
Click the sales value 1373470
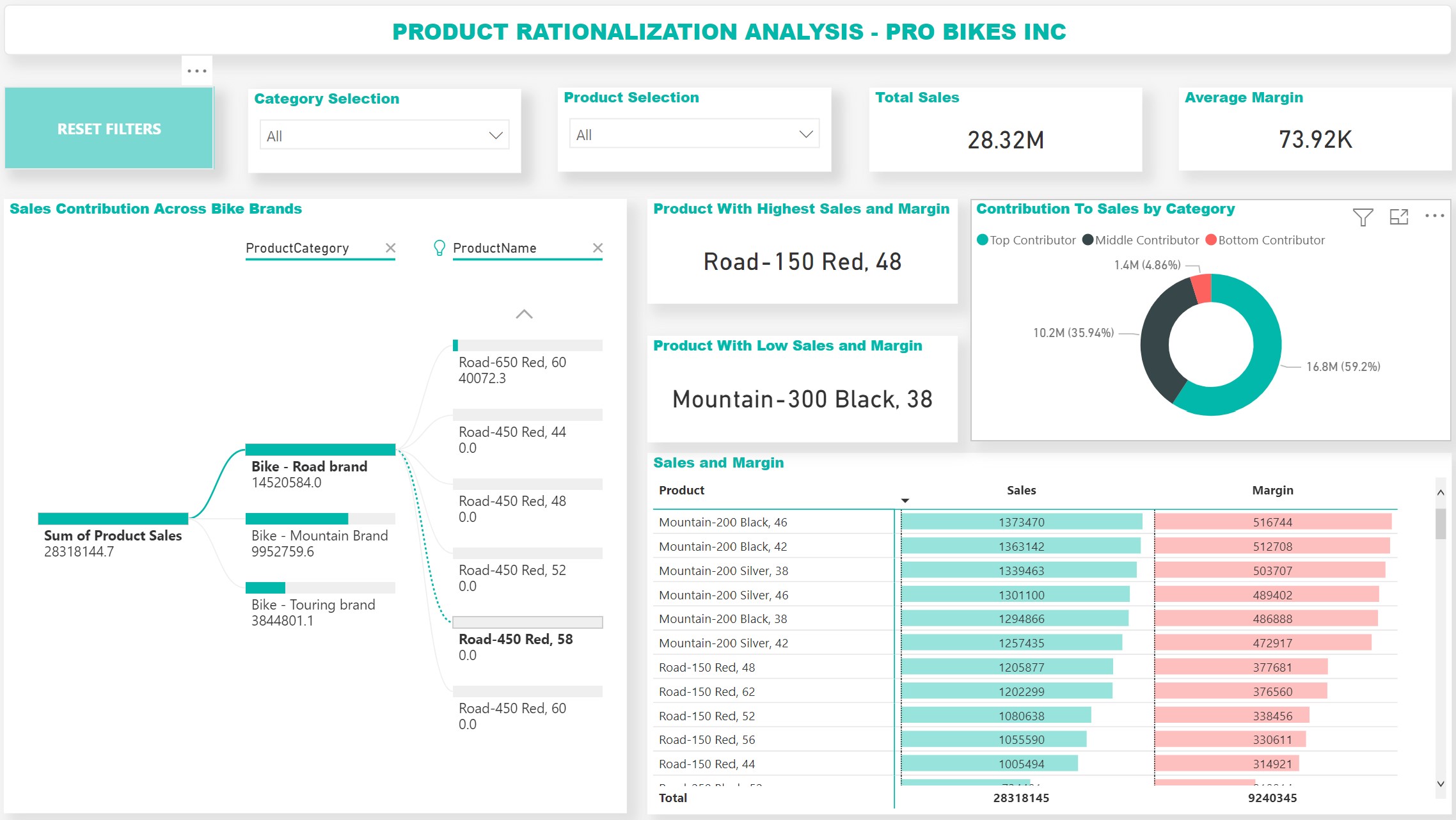click(x=1021, y=522)
